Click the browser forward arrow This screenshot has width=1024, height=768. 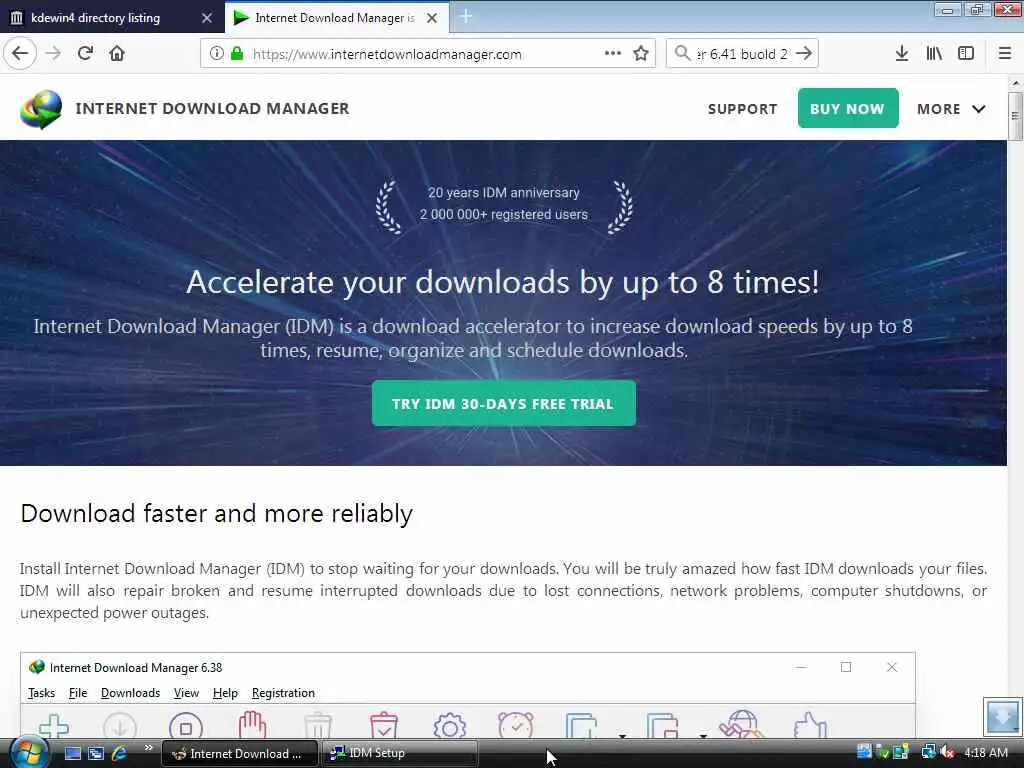(x=54, y=54)
